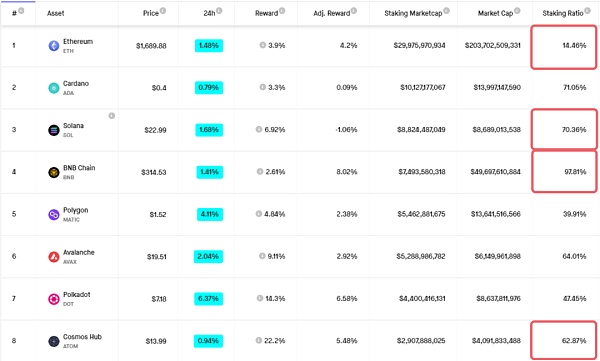Click Polygon 4.11% 24h change badge
Image resolution: width=600 pixels, height=361 pixels.
209,214
